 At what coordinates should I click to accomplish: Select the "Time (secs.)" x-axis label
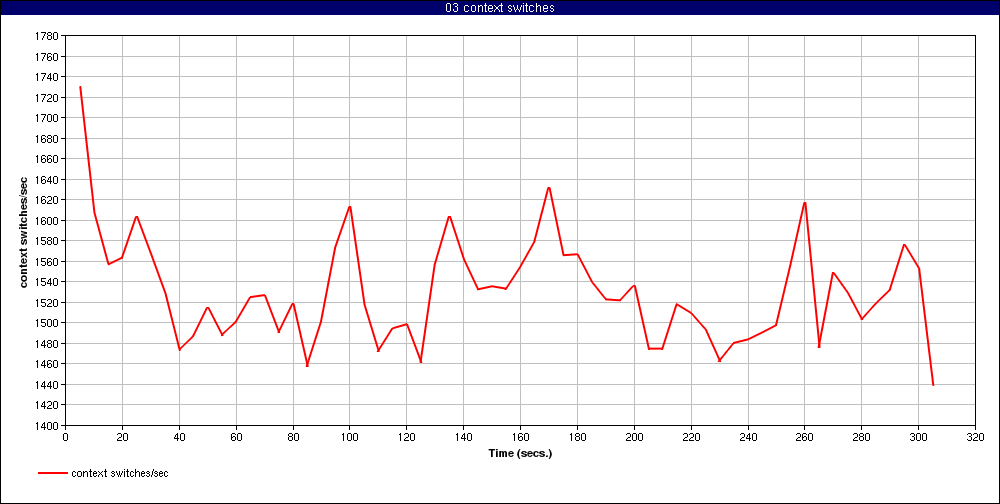coord(520,454)
